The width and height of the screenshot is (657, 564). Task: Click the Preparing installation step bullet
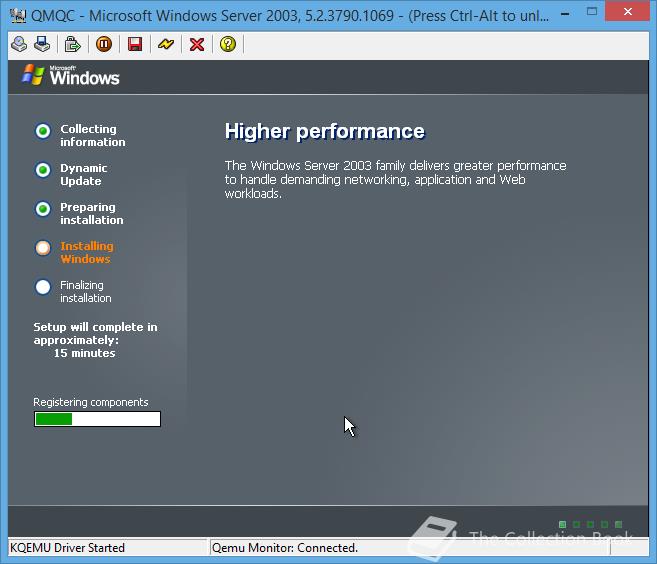click(43, 209)
